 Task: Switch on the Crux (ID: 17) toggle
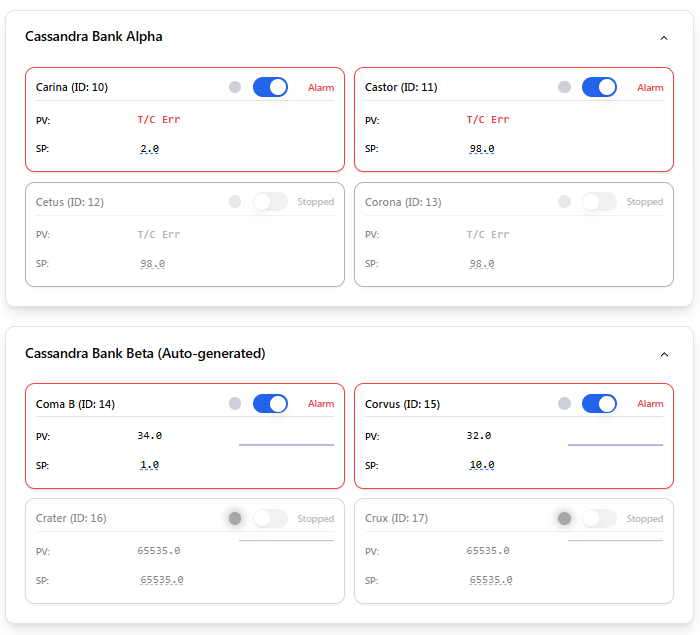point(599,519)
